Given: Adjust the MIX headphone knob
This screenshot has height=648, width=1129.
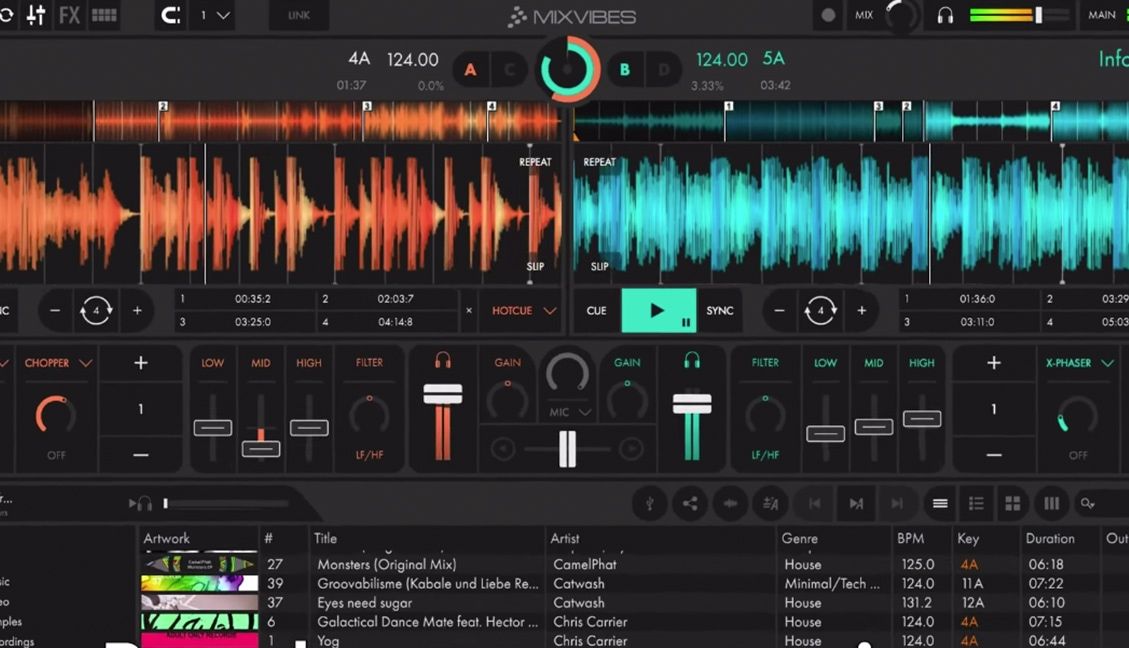Looking at the screenshot, I should click(x=901, y=15).
